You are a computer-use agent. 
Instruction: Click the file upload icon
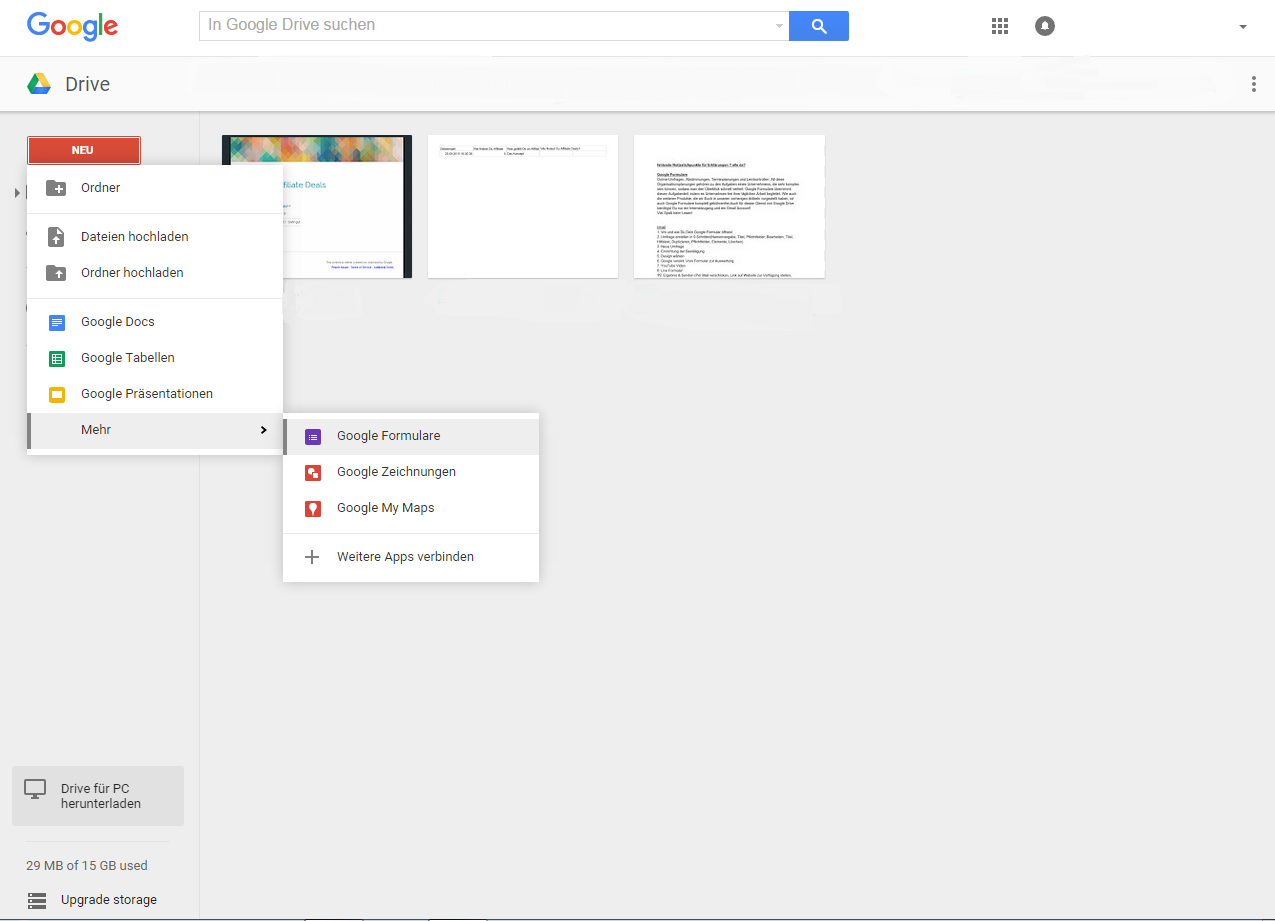tap(56, 237)
